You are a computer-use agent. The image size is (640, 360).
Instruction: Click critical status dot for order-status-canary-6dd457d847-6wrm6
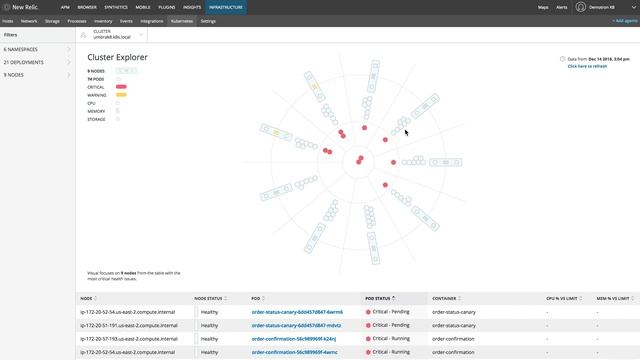point(368,312)
